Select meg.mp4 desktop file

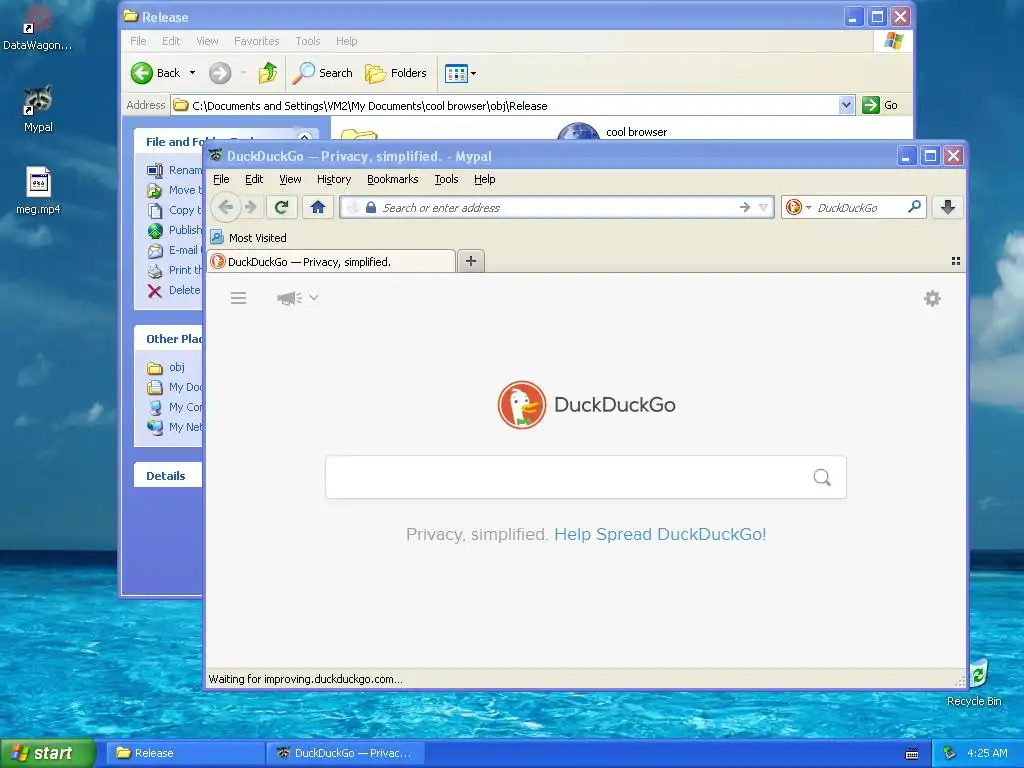point(39,191)
